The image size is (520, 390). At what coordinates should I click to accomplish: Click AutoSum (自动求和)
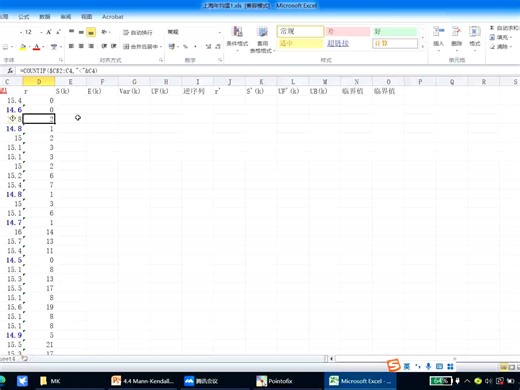click(504, 28)
